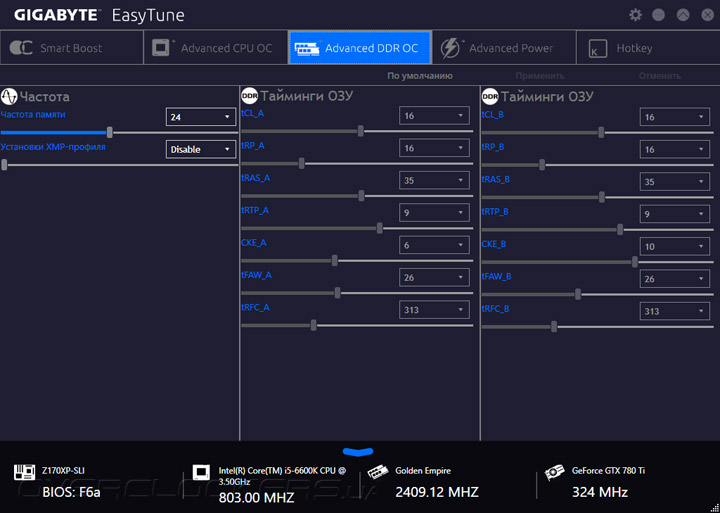Click the CKE_A slider handle
720x513 pixels.
click(335, 260)
